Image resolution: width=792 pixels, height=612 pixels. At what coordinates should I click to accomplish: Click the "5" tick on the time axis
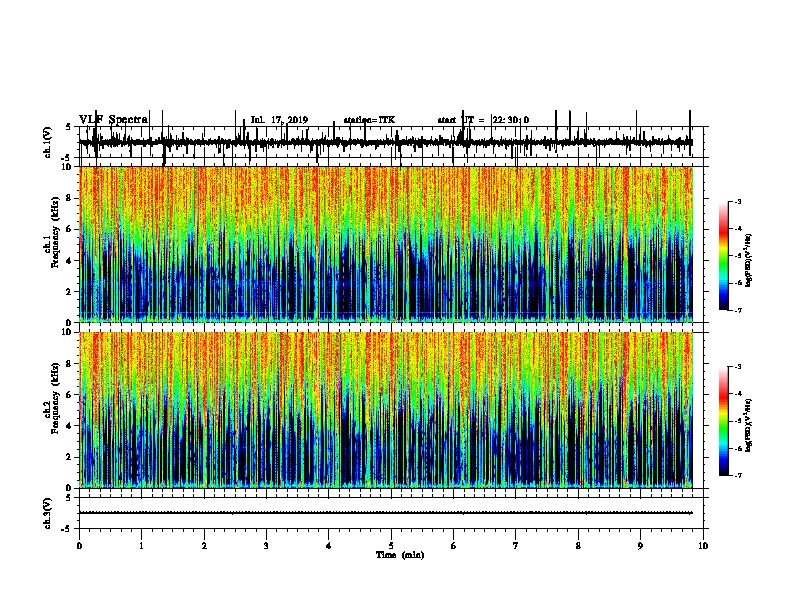click(391, 546)
